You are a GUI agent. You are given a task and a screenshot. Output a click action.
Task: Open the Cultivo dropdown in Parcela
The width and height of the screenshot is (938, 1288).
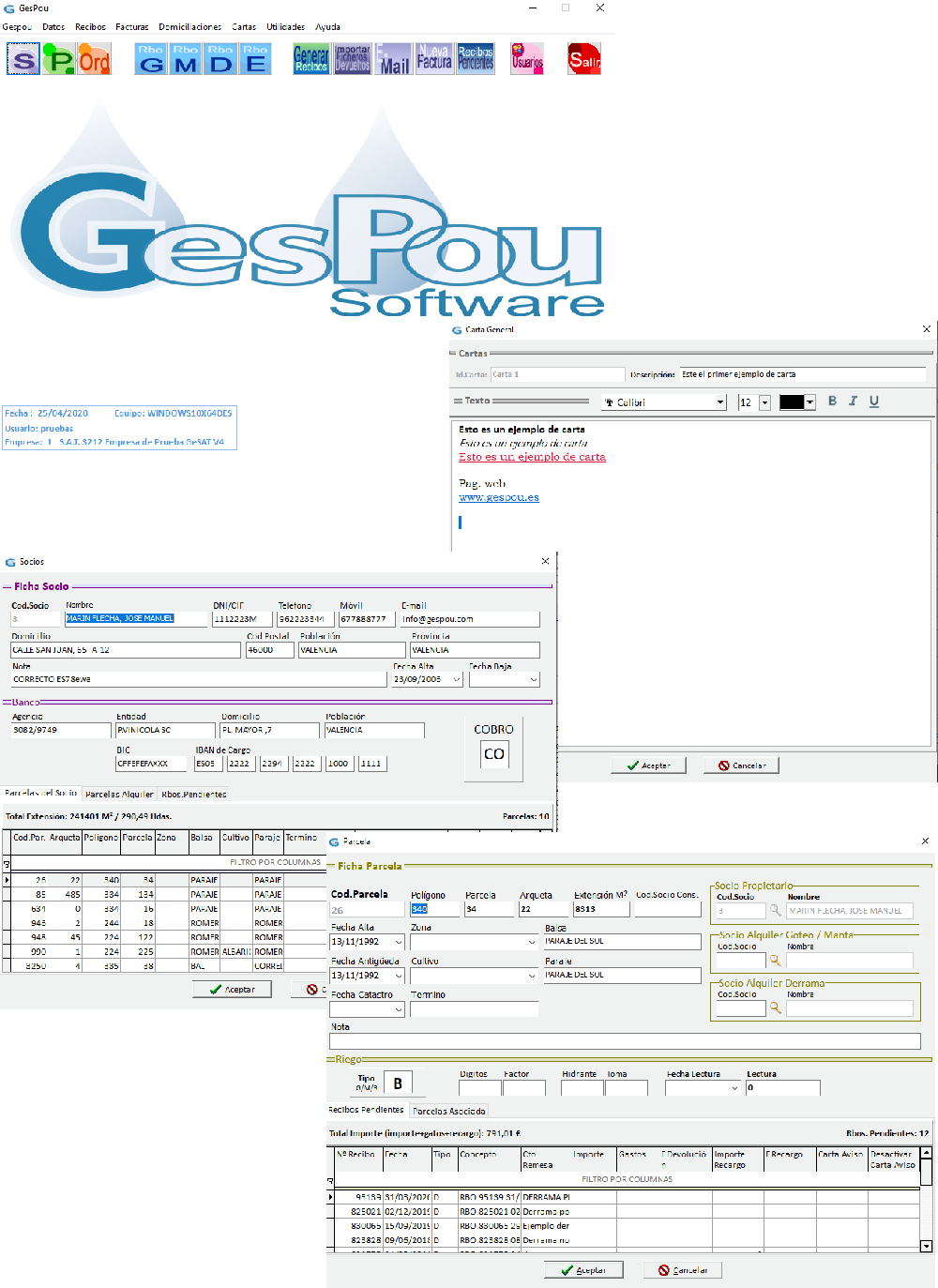(x=532, y=976)
